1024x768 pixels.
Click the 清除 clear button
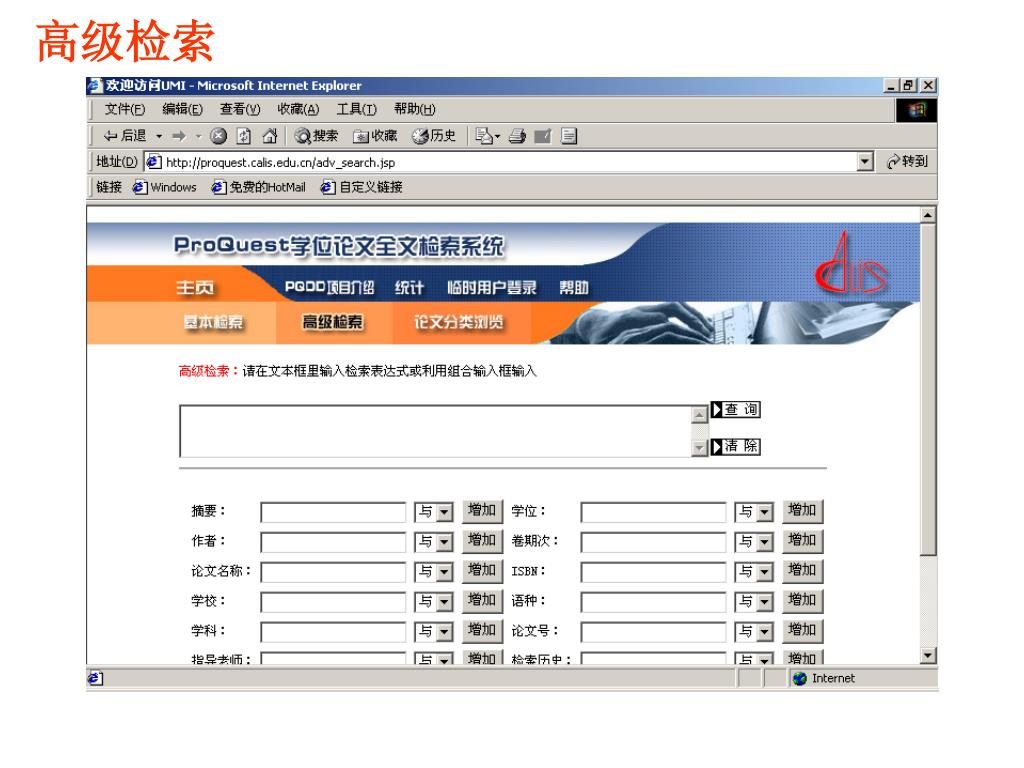pos(735,446)
